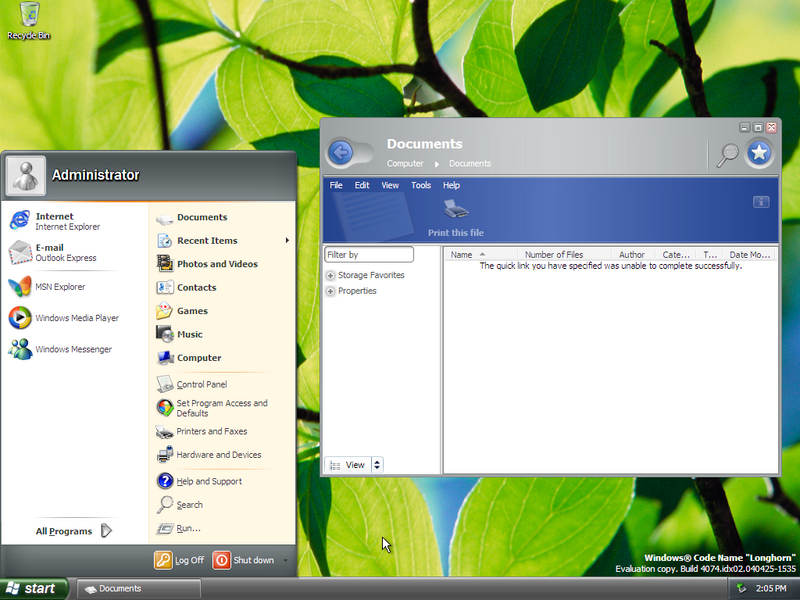Click the back arrow in Documents window

click(x=341, y=152)
